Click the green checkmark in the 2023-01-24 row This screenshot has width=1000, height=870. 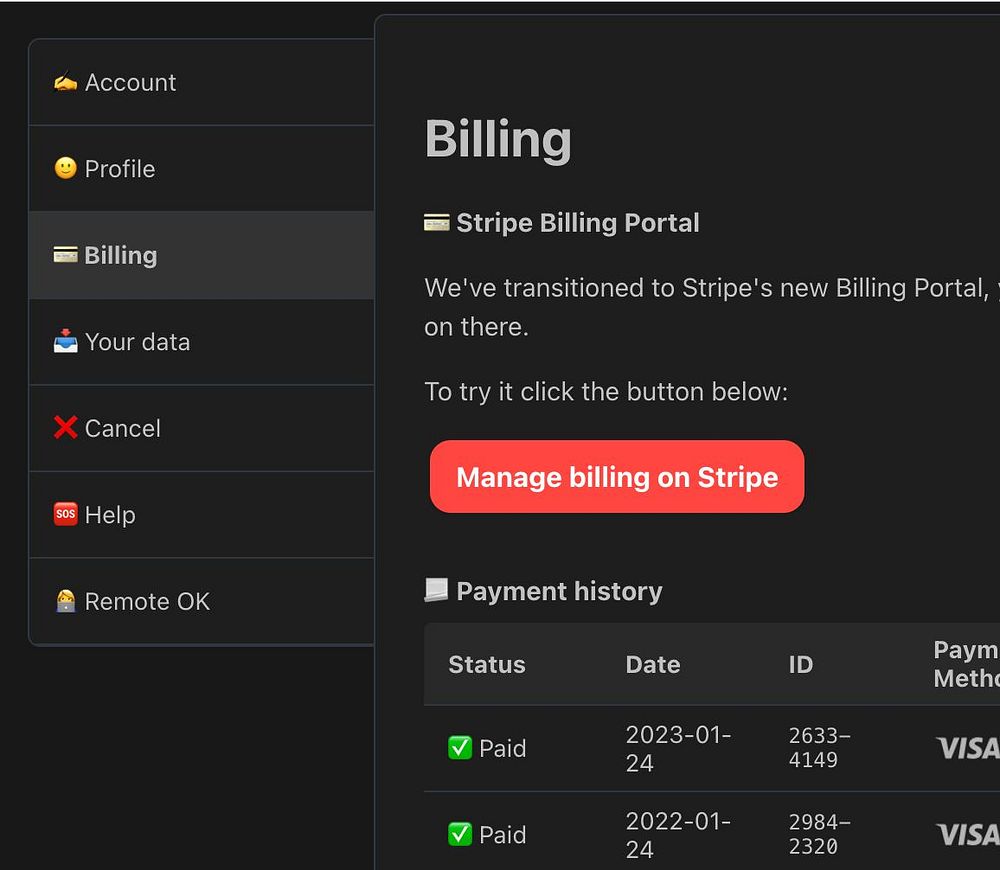pos(460,748)
